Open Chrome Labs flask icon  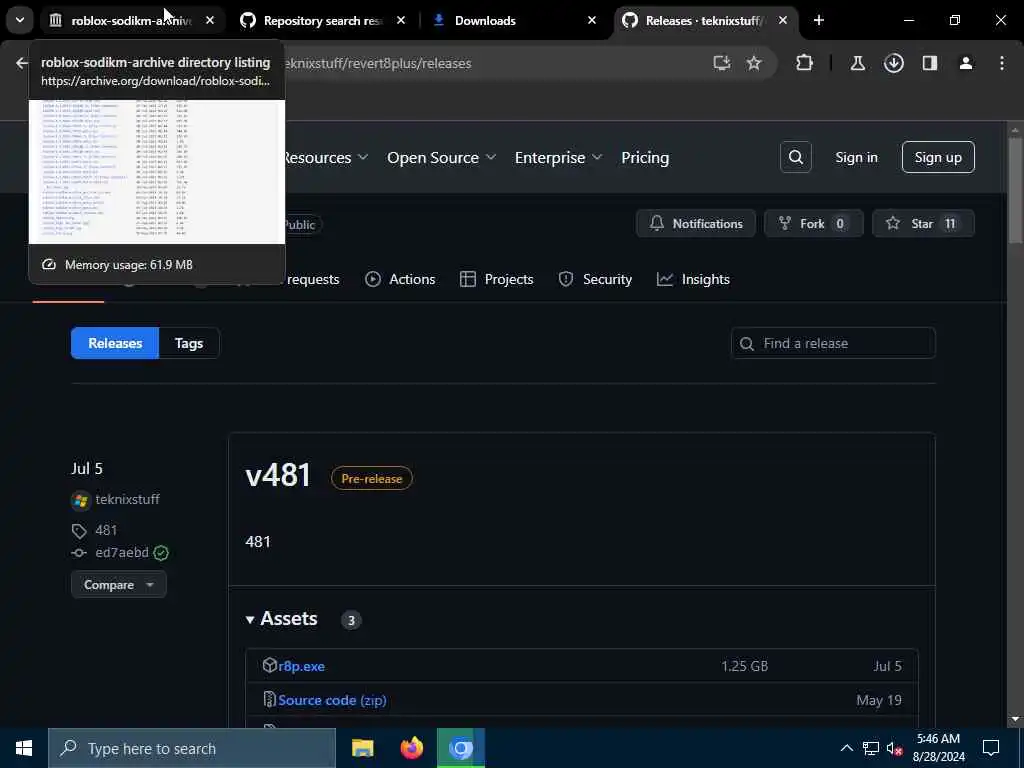[857, 63]
